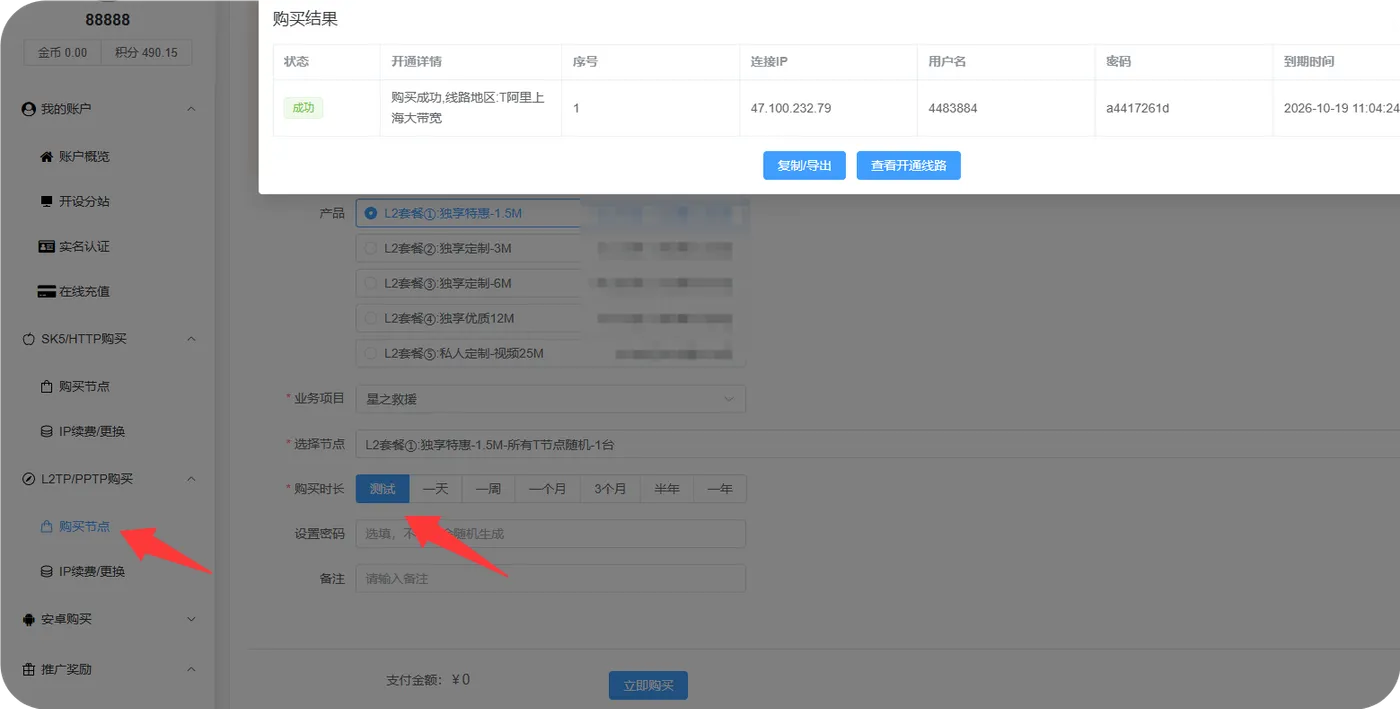Open 账户概览 in the sidebar

(x=84, y=157)
